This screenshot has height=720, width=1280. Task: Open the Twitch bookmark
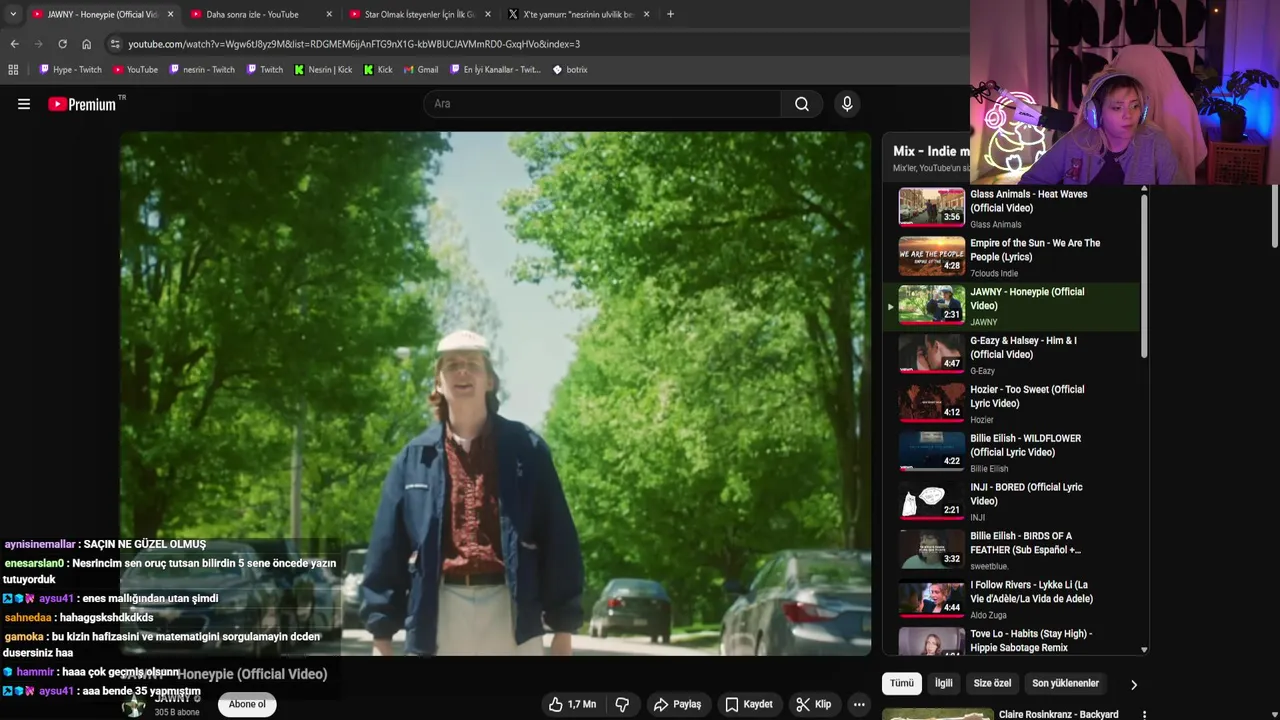click(264, 70)
